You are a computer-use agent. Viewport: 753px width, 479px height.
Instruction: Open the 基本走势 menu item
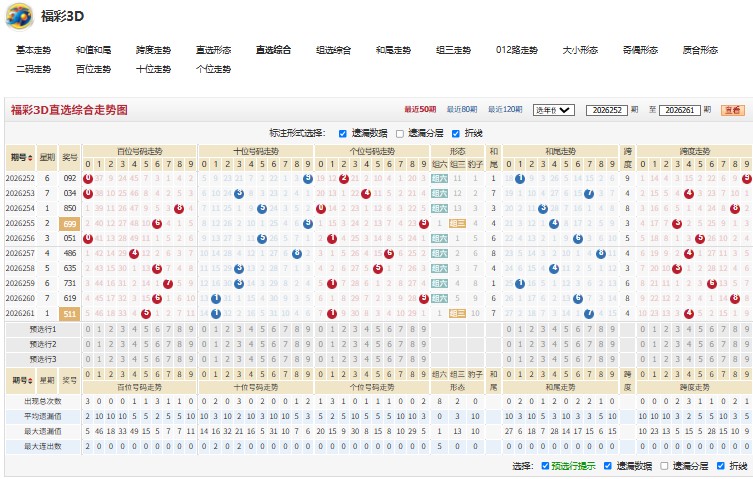tap(33, 50)
